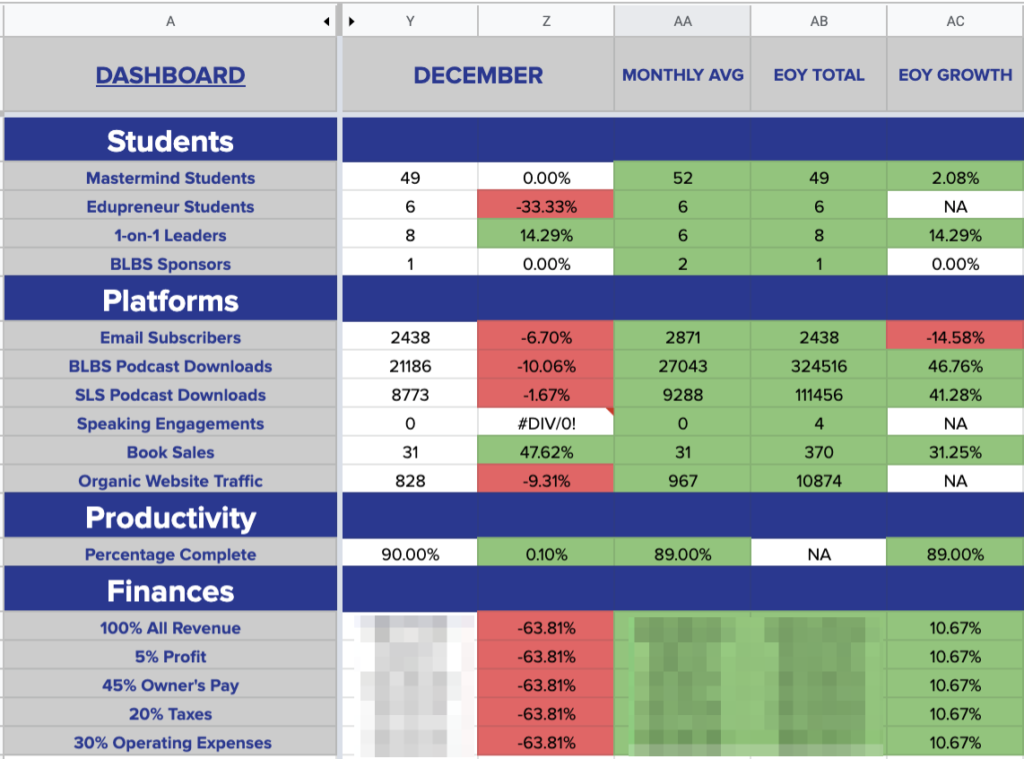Click the EOY GROWTH header cell

click(954, 75)
